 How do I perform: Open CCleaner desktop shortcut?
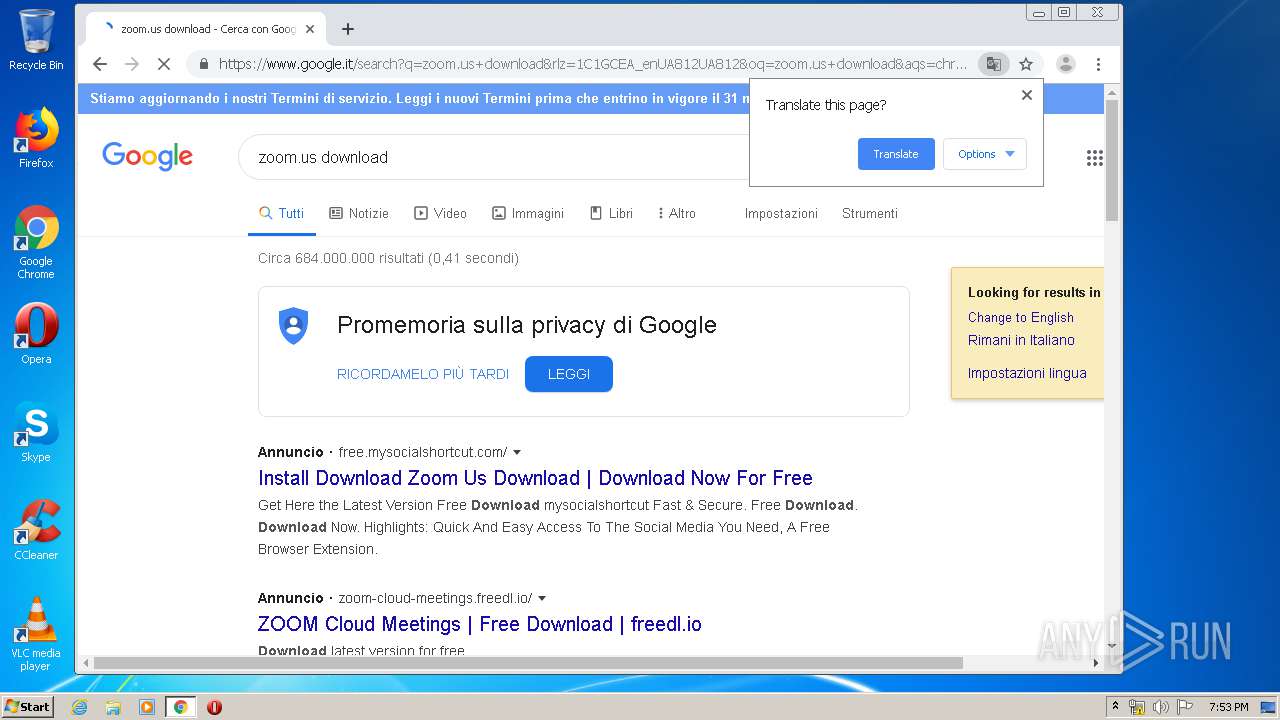tap(36, 530)
